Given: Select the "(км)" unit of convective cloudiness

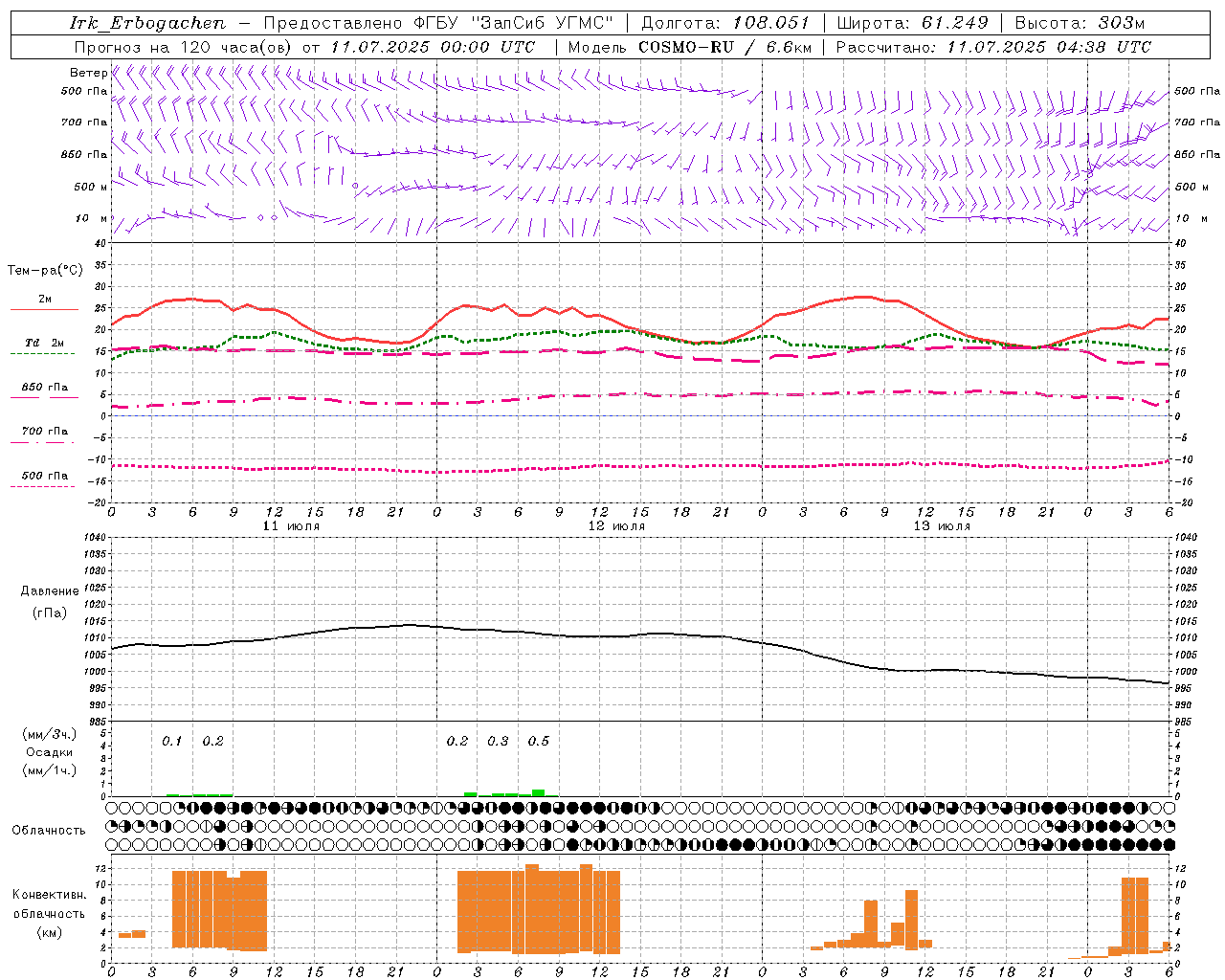Looking at the screenshot, I should (49, 932).
